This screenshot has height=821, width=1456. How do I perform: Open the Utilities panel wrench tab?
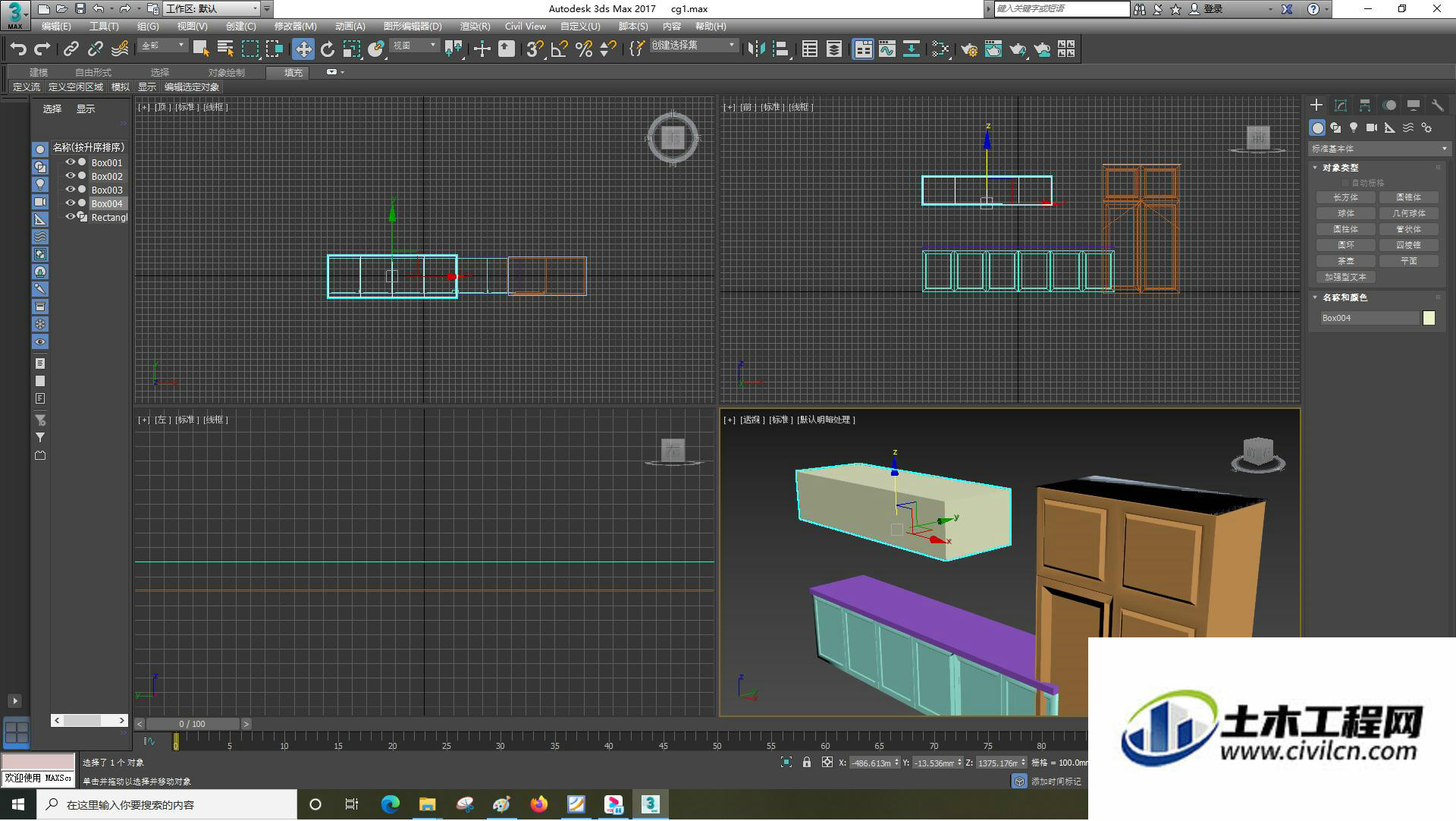pyautogui.click(x=1438, y=105)
